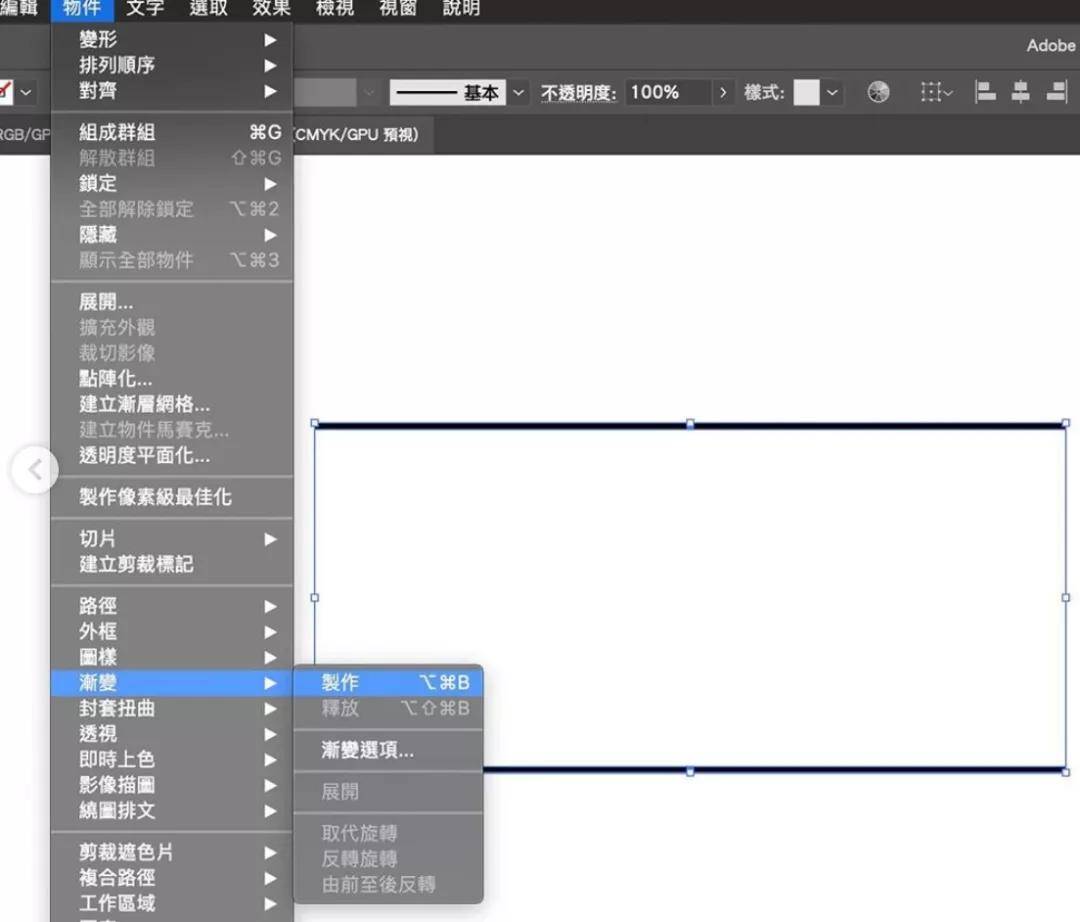Viewport: 1080px width, 922px height.
Task: Switch to the CMYK/GPU 預視 document tab
Action: click(x=357, y=134)
